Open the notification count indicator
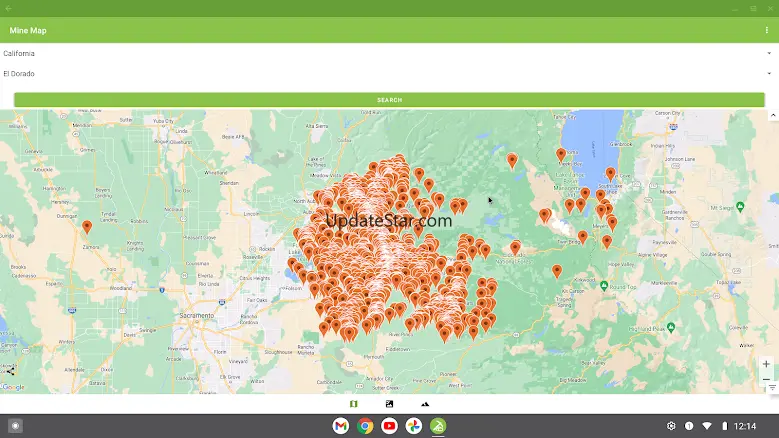Screen dimensions: 779x438 click(x=689, y=426)
